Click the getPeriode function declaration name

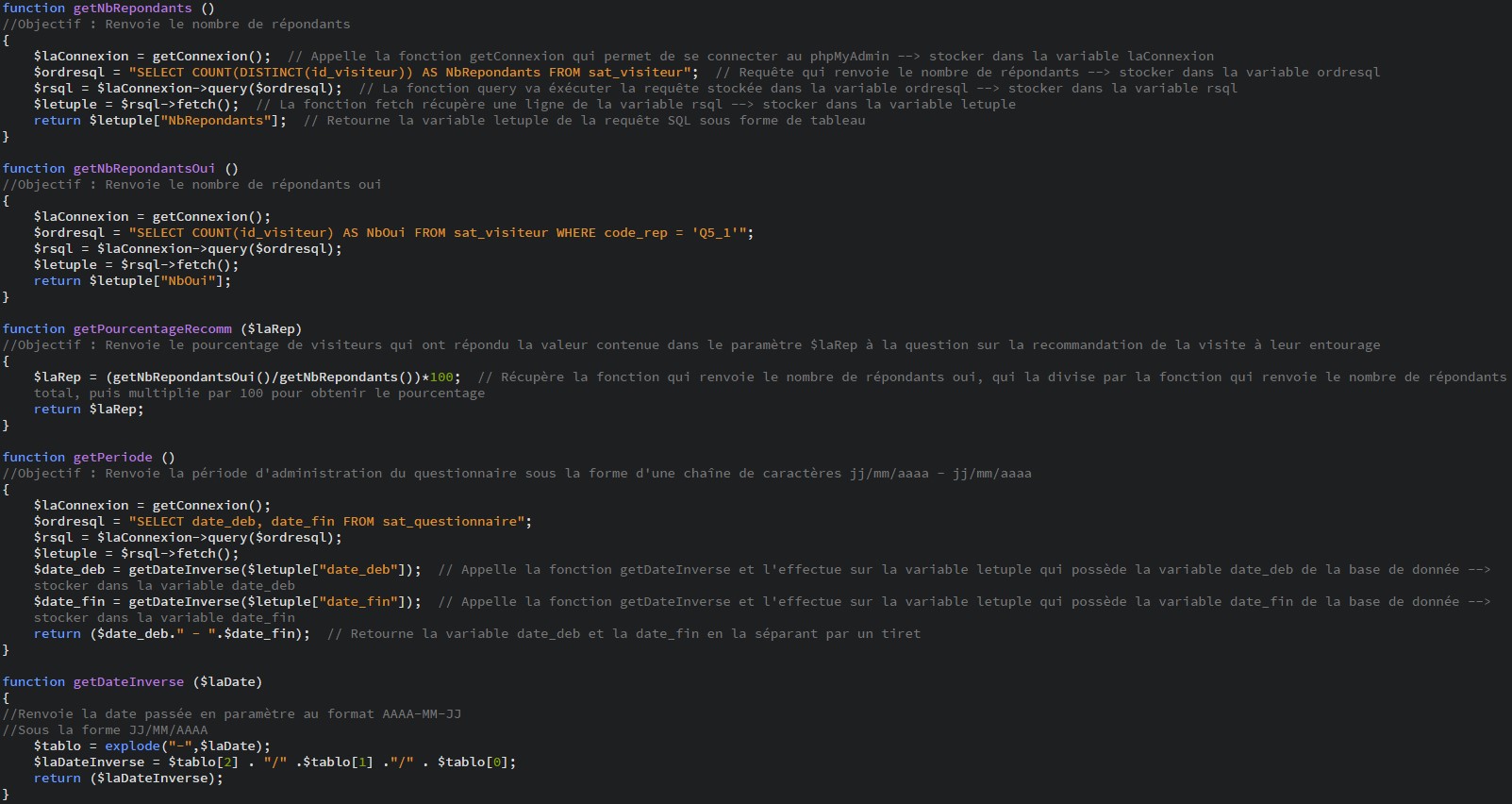112,457
